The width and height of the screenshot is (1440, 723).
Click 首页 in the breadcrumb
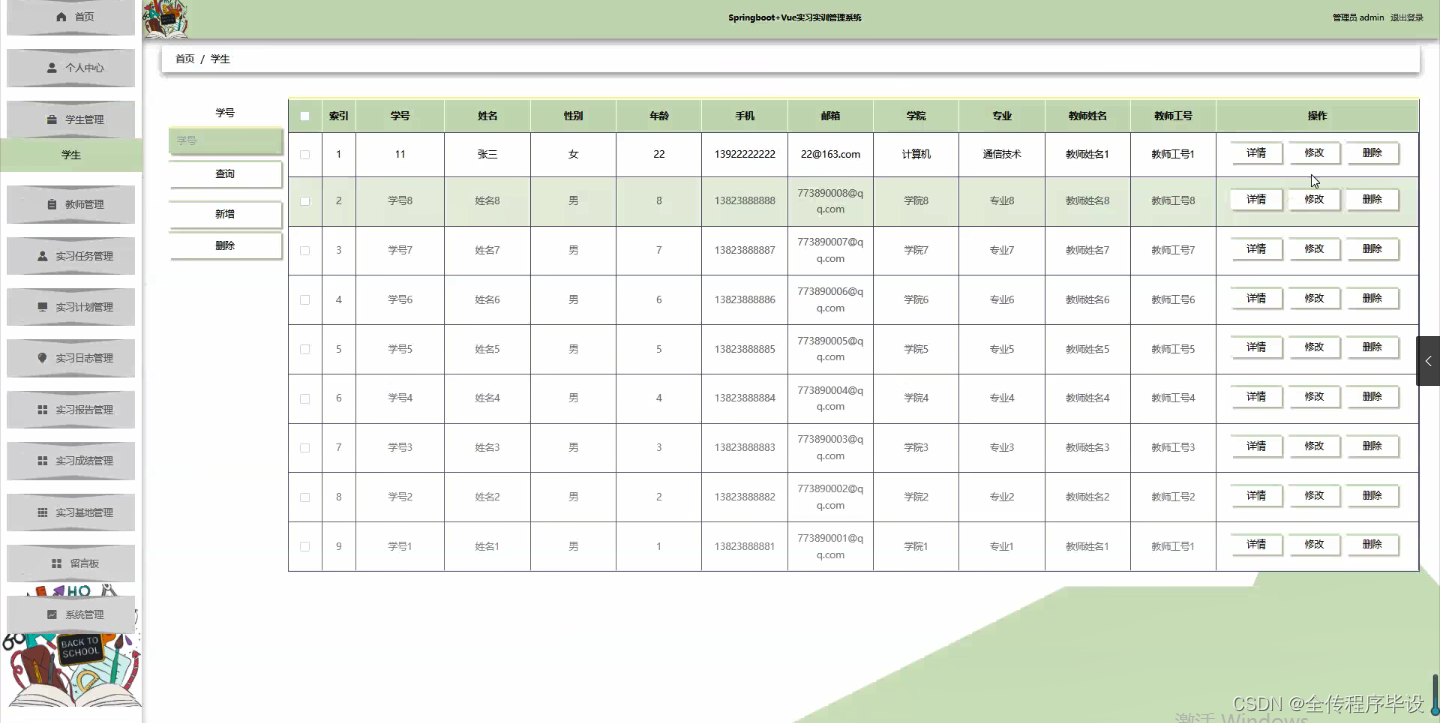point(185,59)
